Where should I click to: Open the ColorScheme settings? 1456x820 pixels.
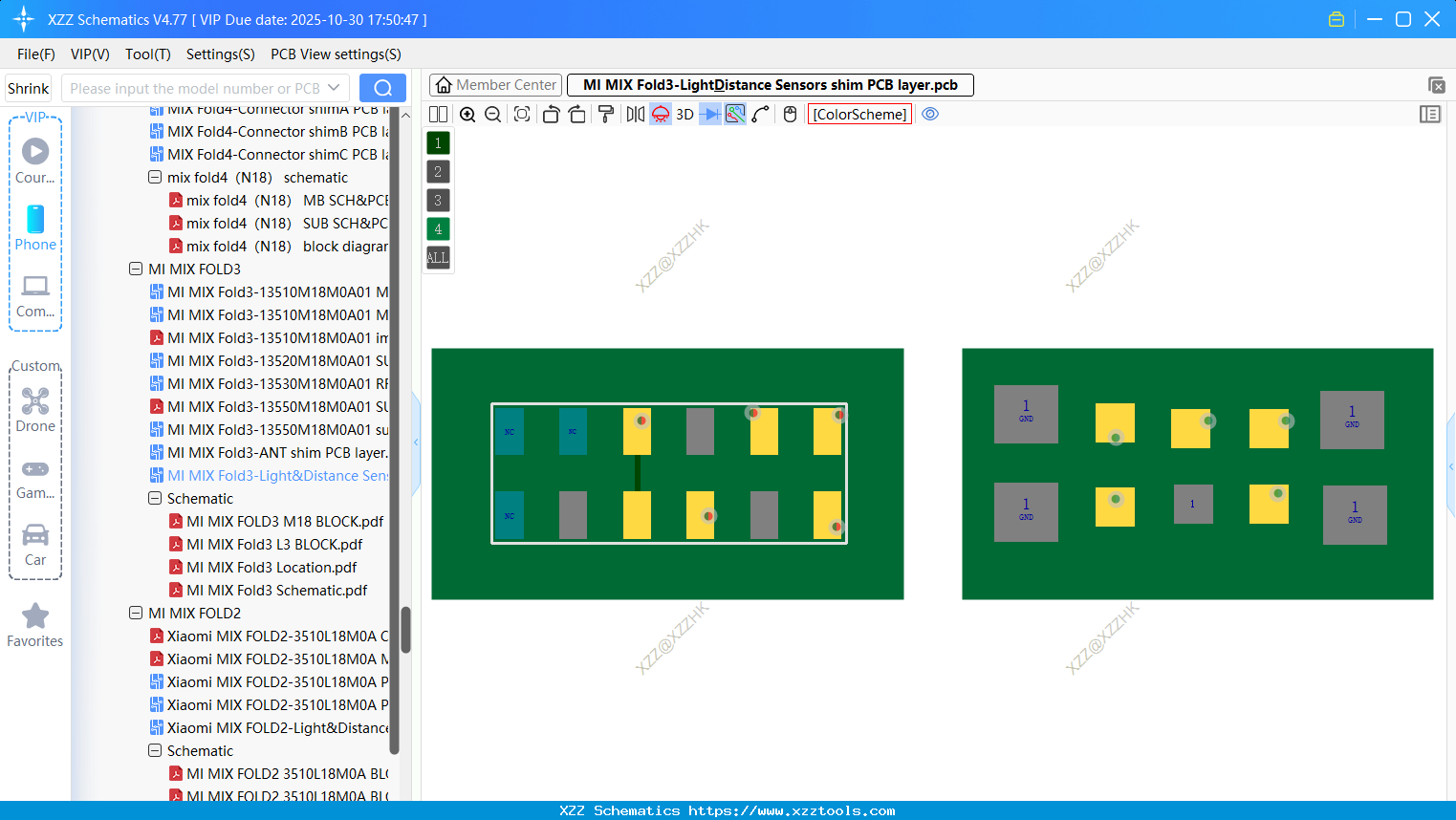click(859, 114)
